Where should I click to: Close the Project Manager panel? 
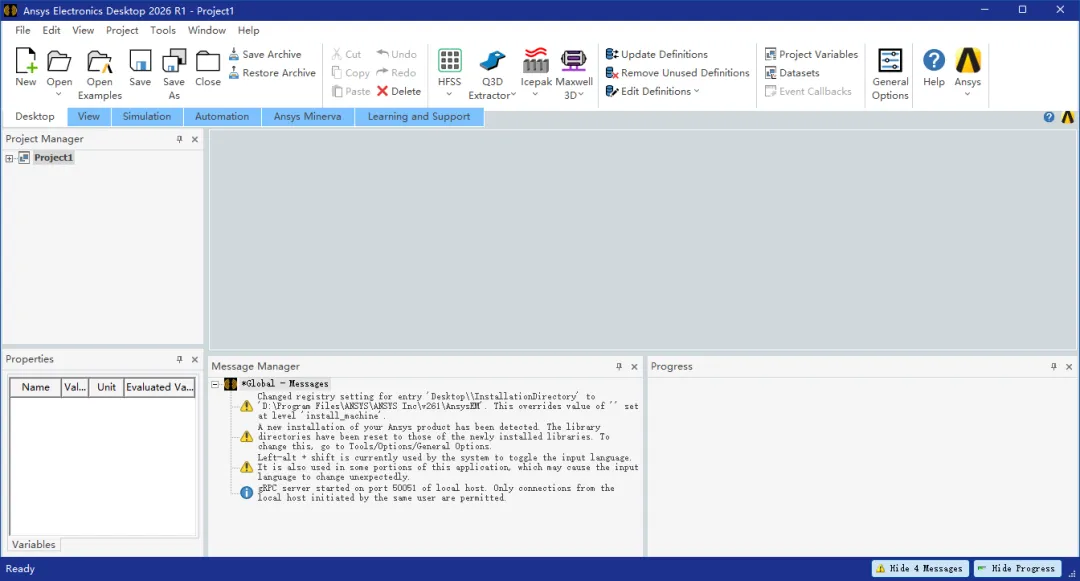tap(195, 139)
